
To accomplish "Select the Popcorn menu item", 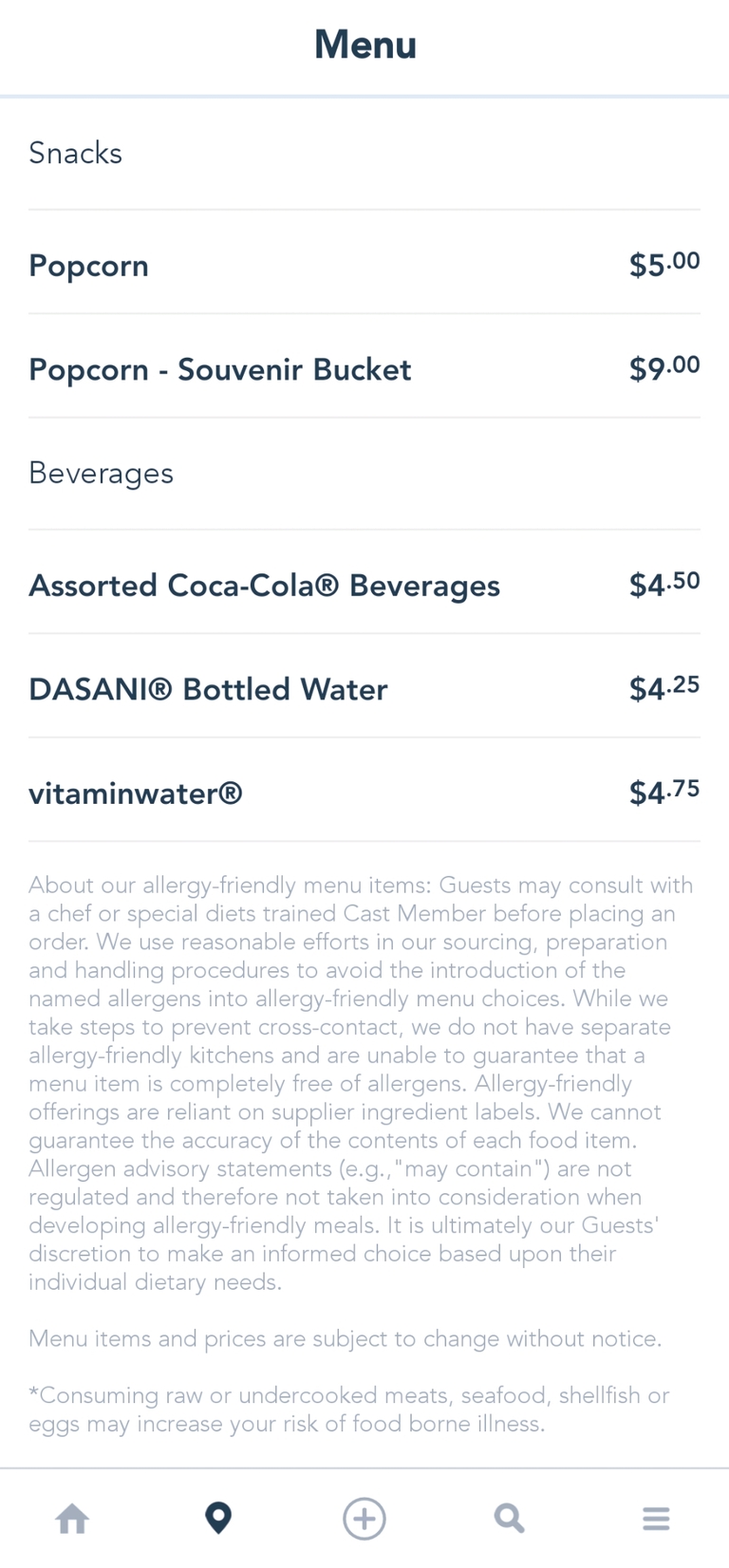I will [89, 266].
